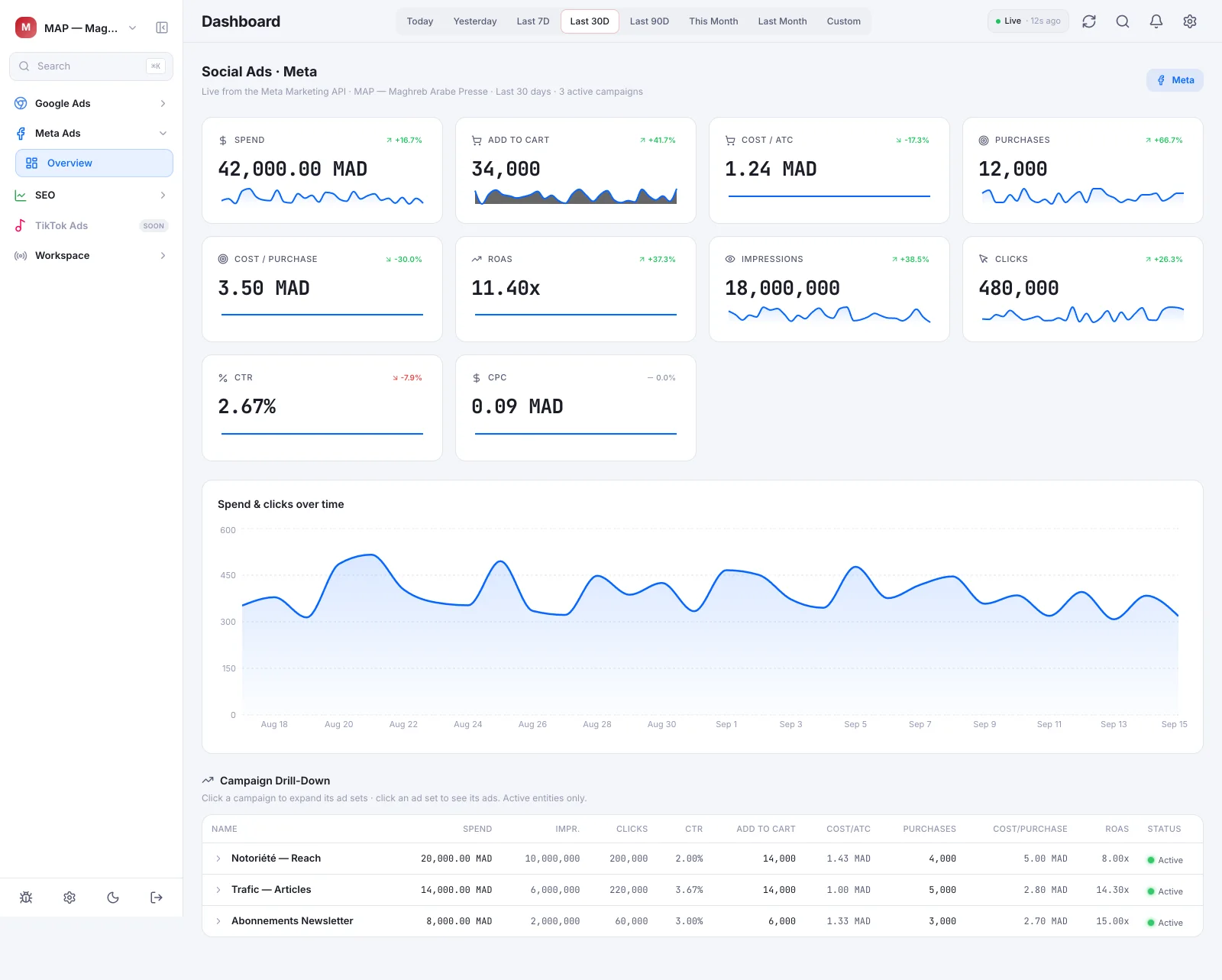The image size is (1222, 980).
Task: Click the Campaign Drill-Down trend icon
Action: (x=208, y=781)
